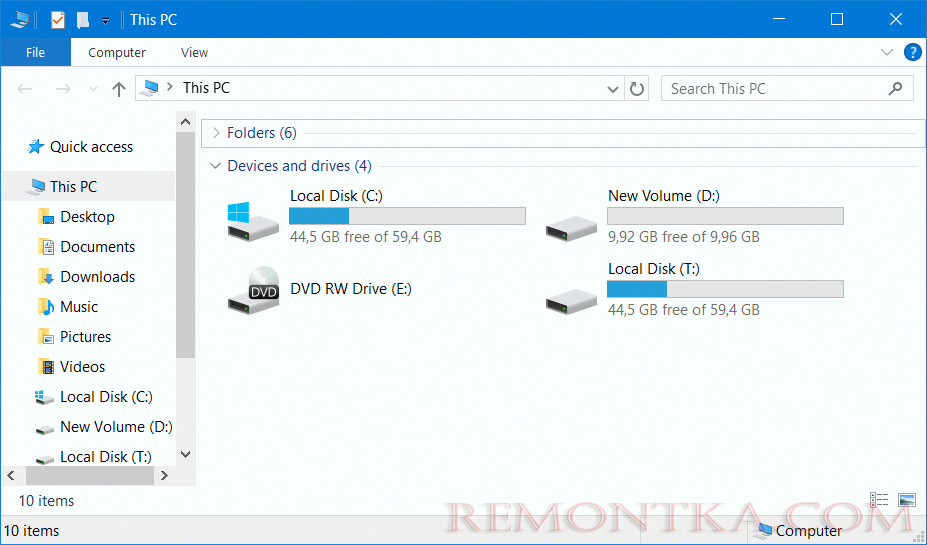Expand the ribbon with the chevron
This screenshot has width=927, height=545.
886,52
